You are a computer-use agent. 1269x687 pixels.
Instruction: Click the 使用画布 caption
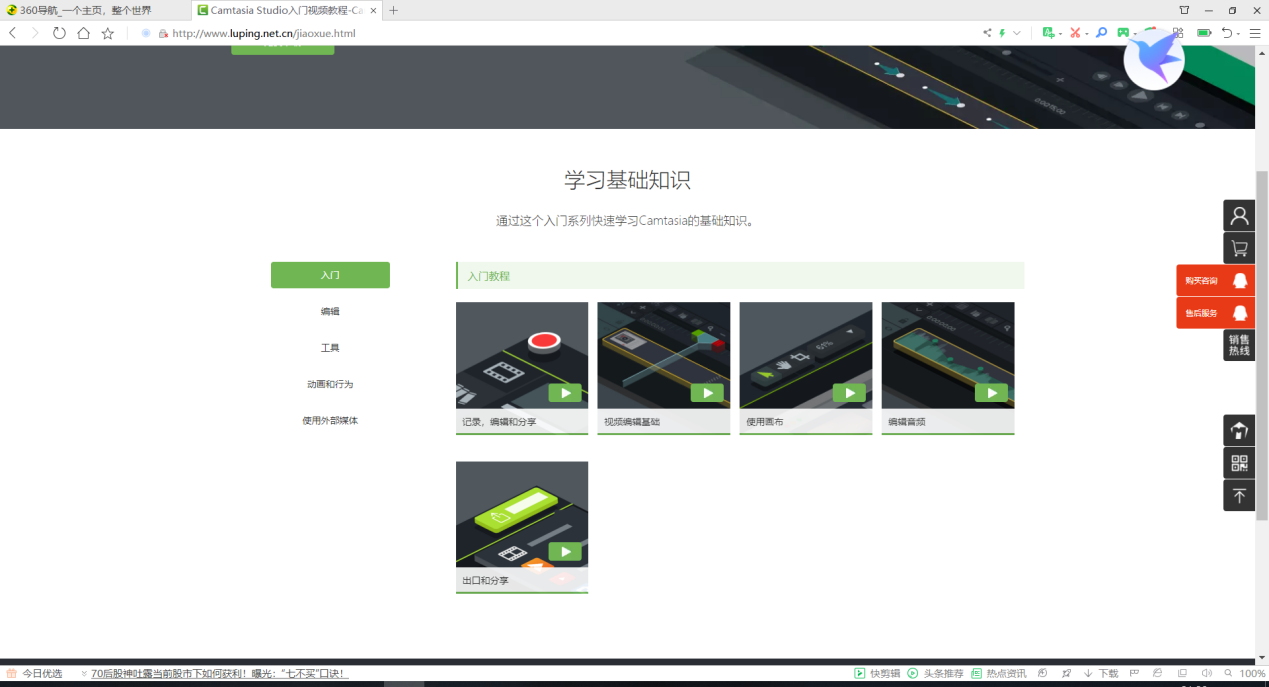[x=765, y=422]
